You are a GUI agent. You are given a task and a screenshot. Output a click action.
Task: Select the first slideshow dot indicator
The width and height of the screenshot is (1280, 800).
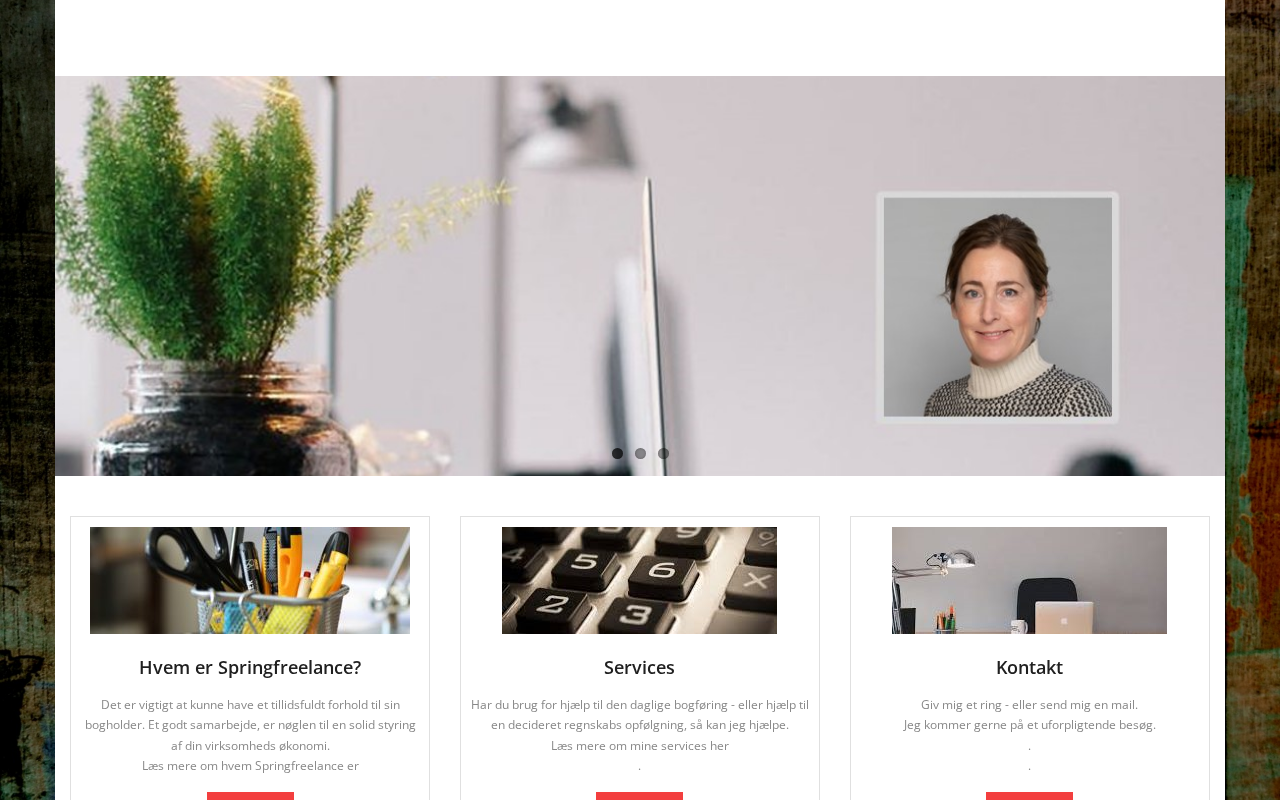(x=617, y=454)
